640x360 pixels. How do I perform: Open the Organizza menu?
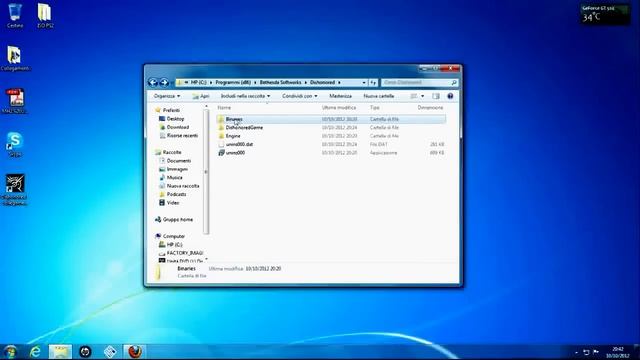(x=167, y=96)
